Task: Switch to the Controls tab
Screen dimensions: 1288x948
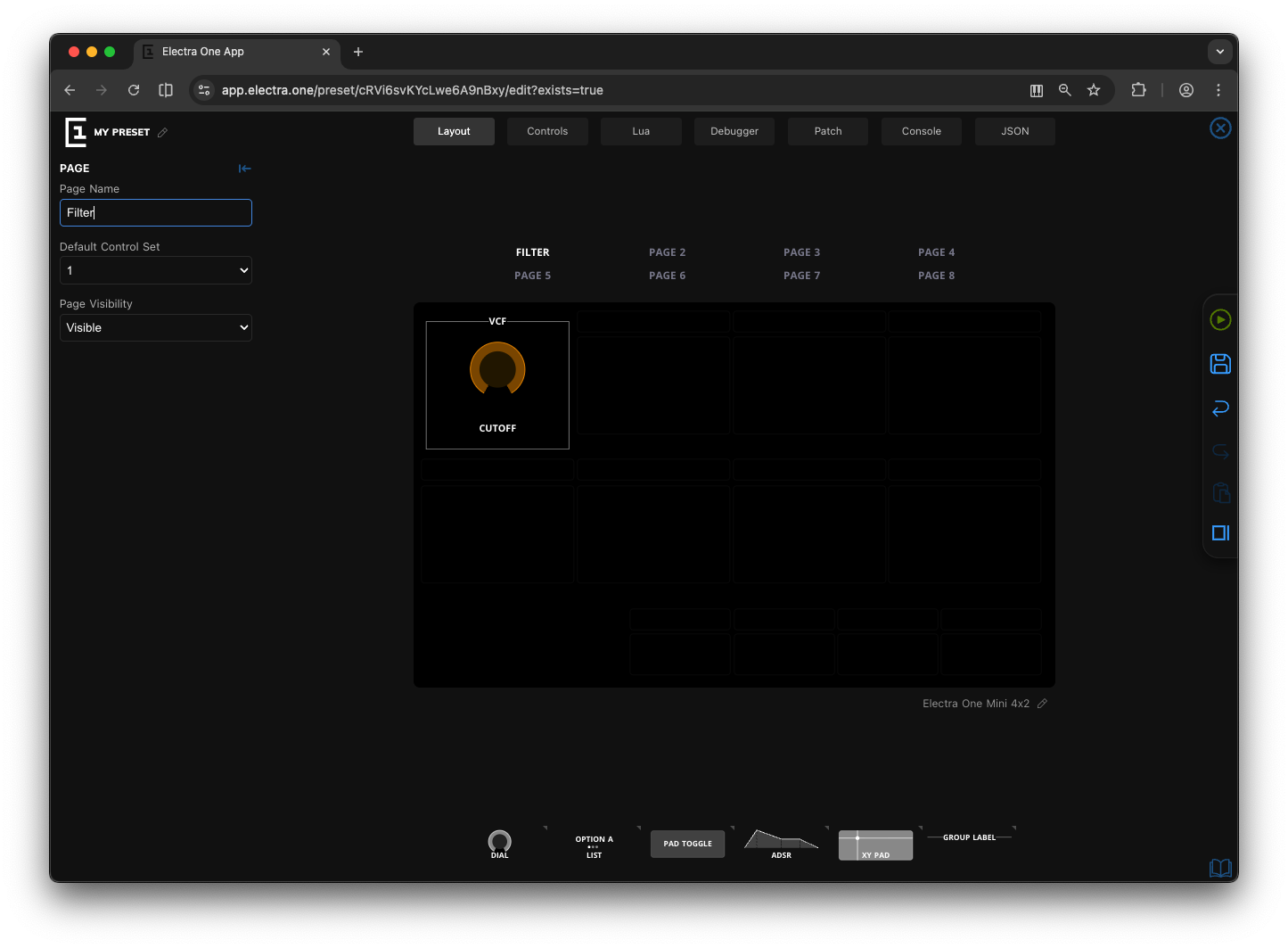Action: tap(547, 131)
